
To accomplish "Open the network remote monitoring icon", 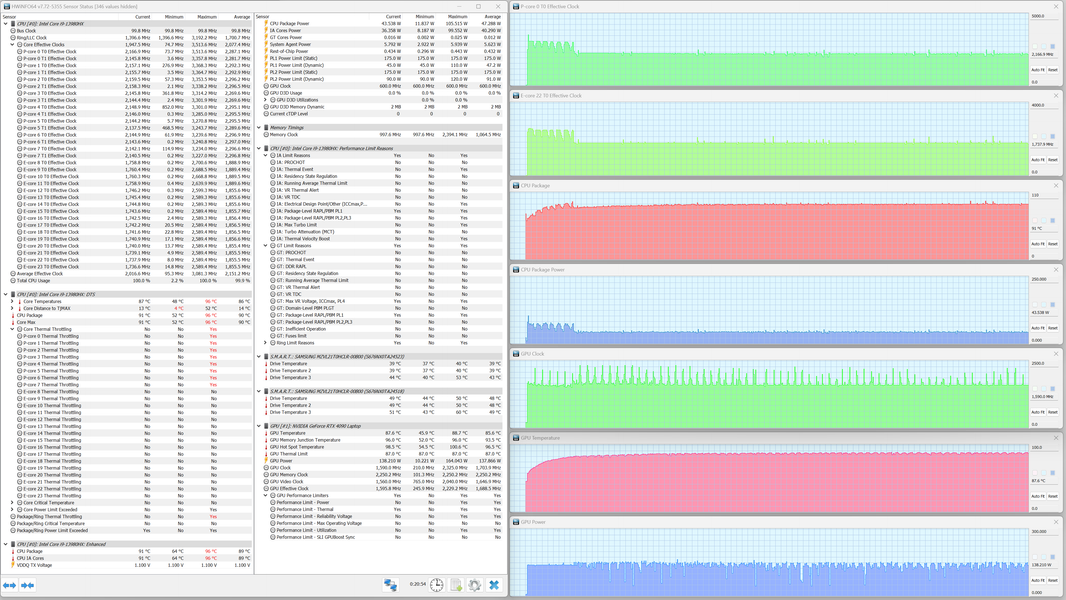I will click(x=390, y=585).
